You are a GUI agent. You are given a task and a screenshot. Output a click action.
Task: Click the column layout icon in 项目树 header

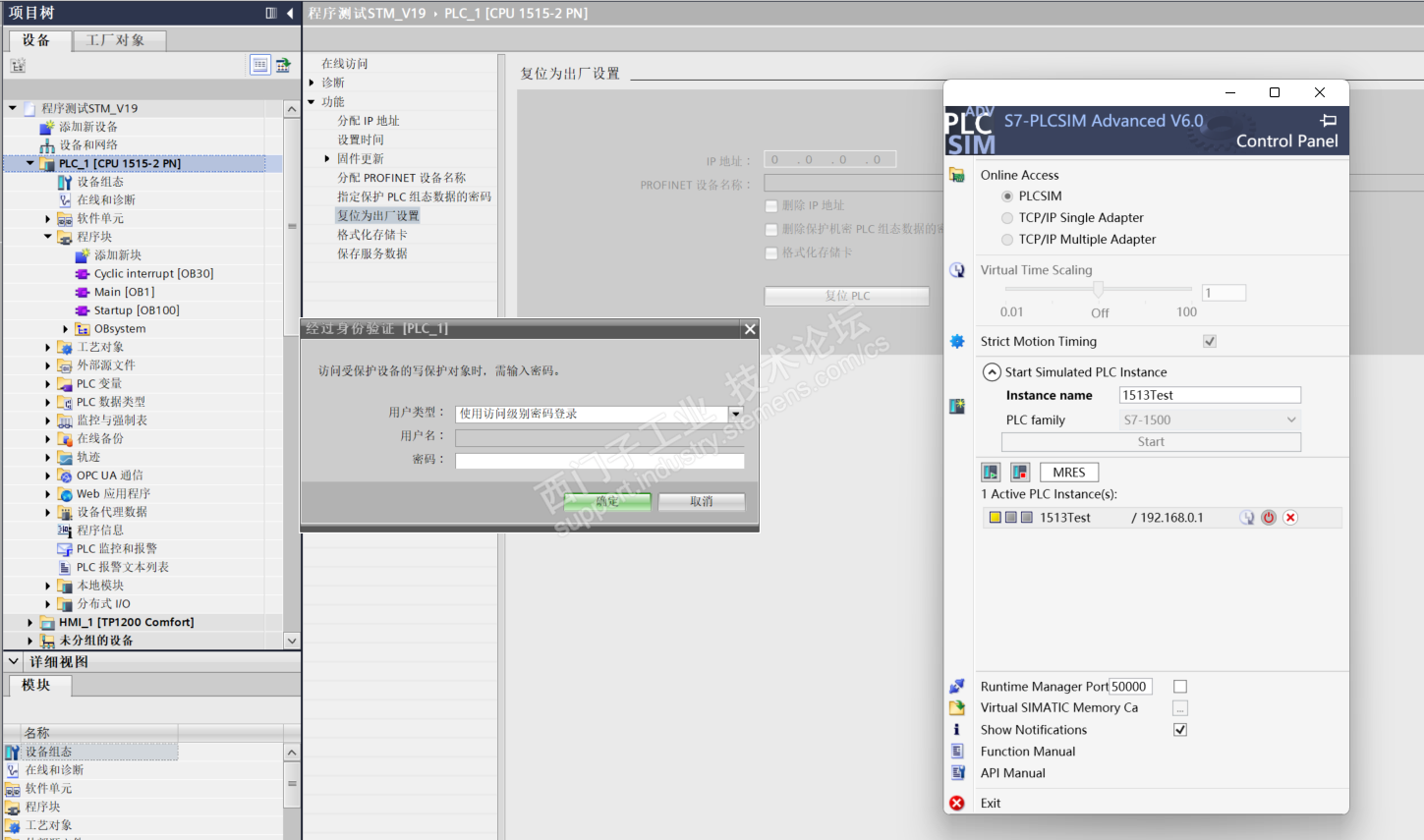click(x=271, y=13)
